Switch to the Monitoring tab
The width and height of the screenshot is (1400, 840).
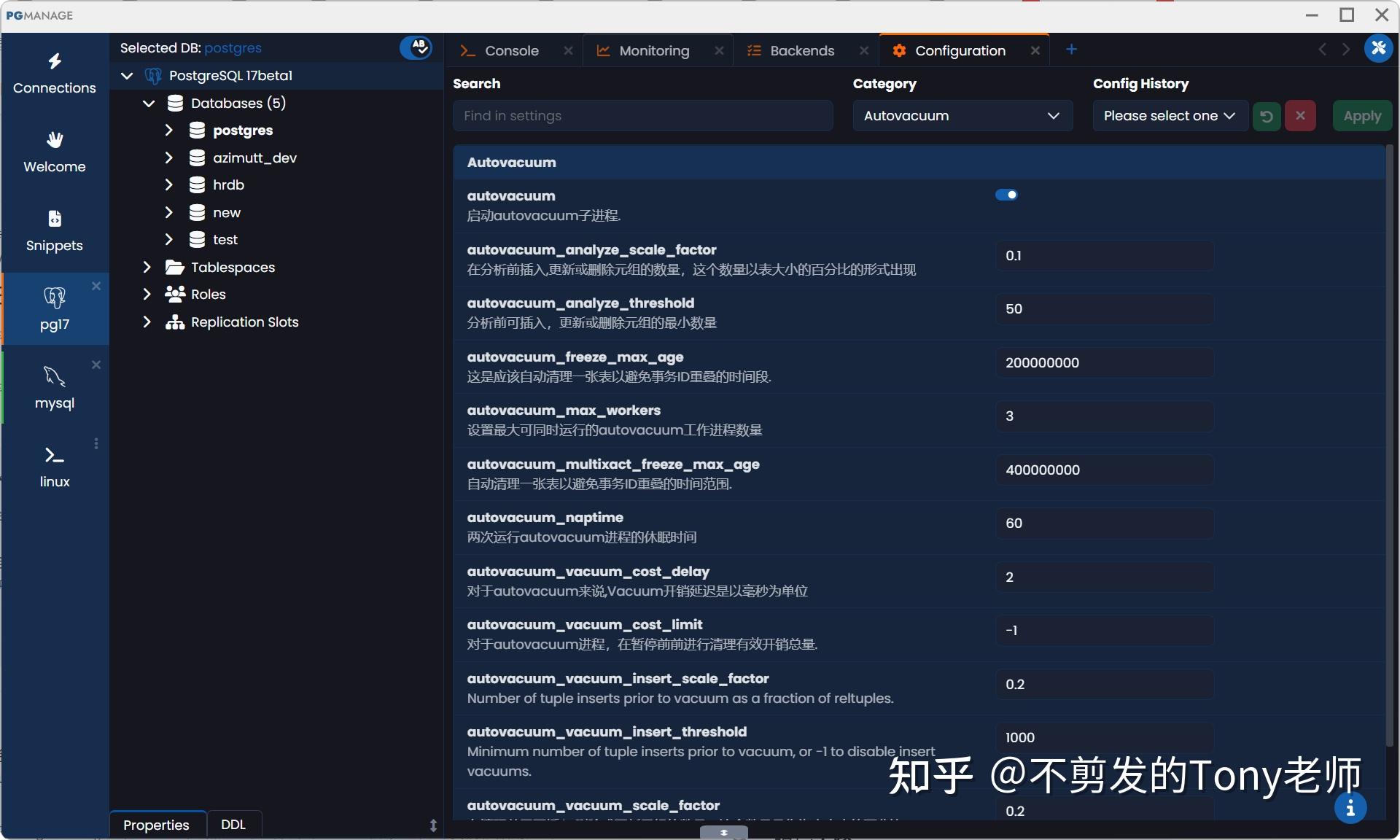pos(653,50)
